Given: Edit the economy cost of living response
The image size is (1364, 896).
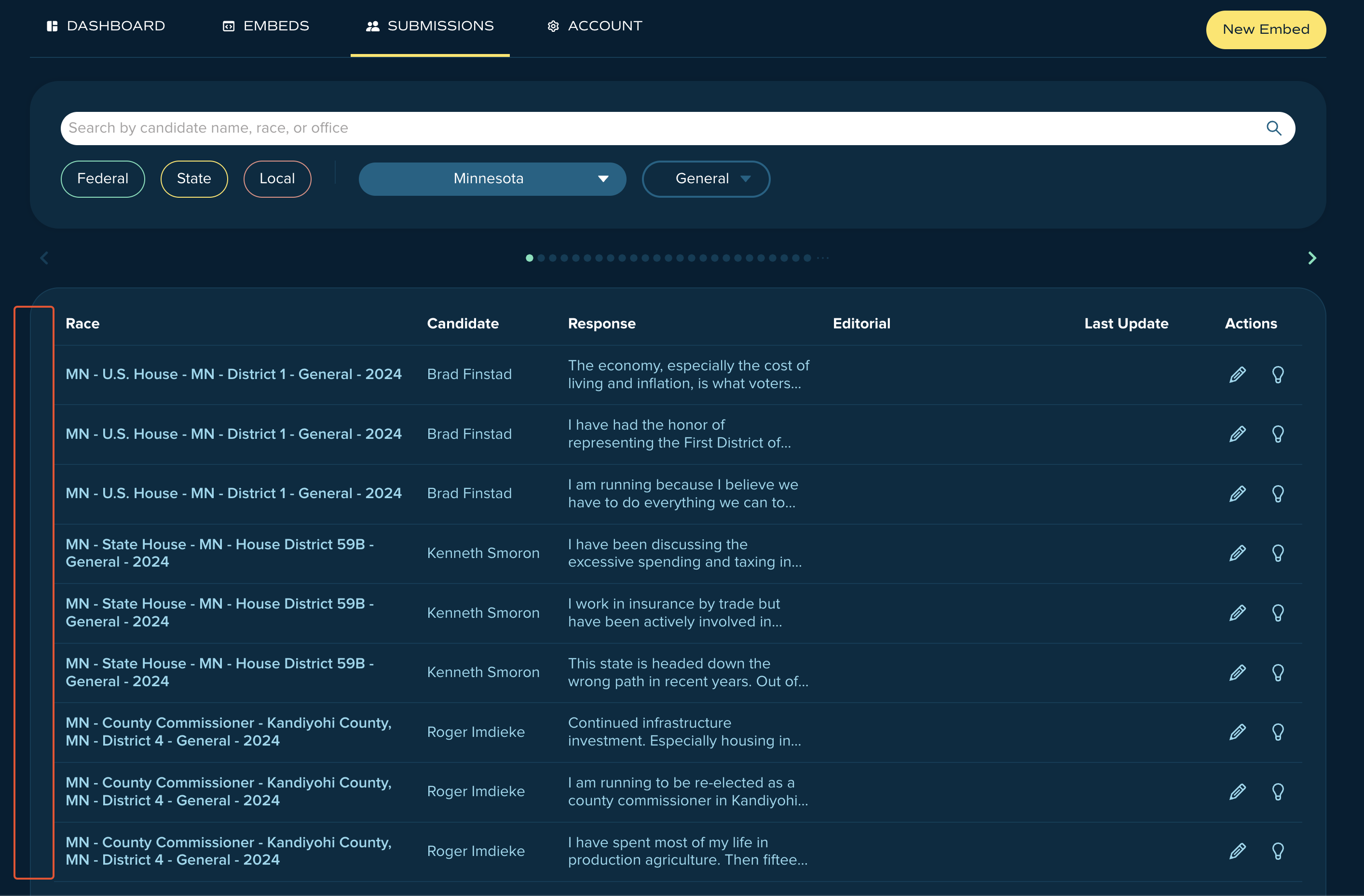Looking at the screenshot, I should click(x=1237, y=375).
